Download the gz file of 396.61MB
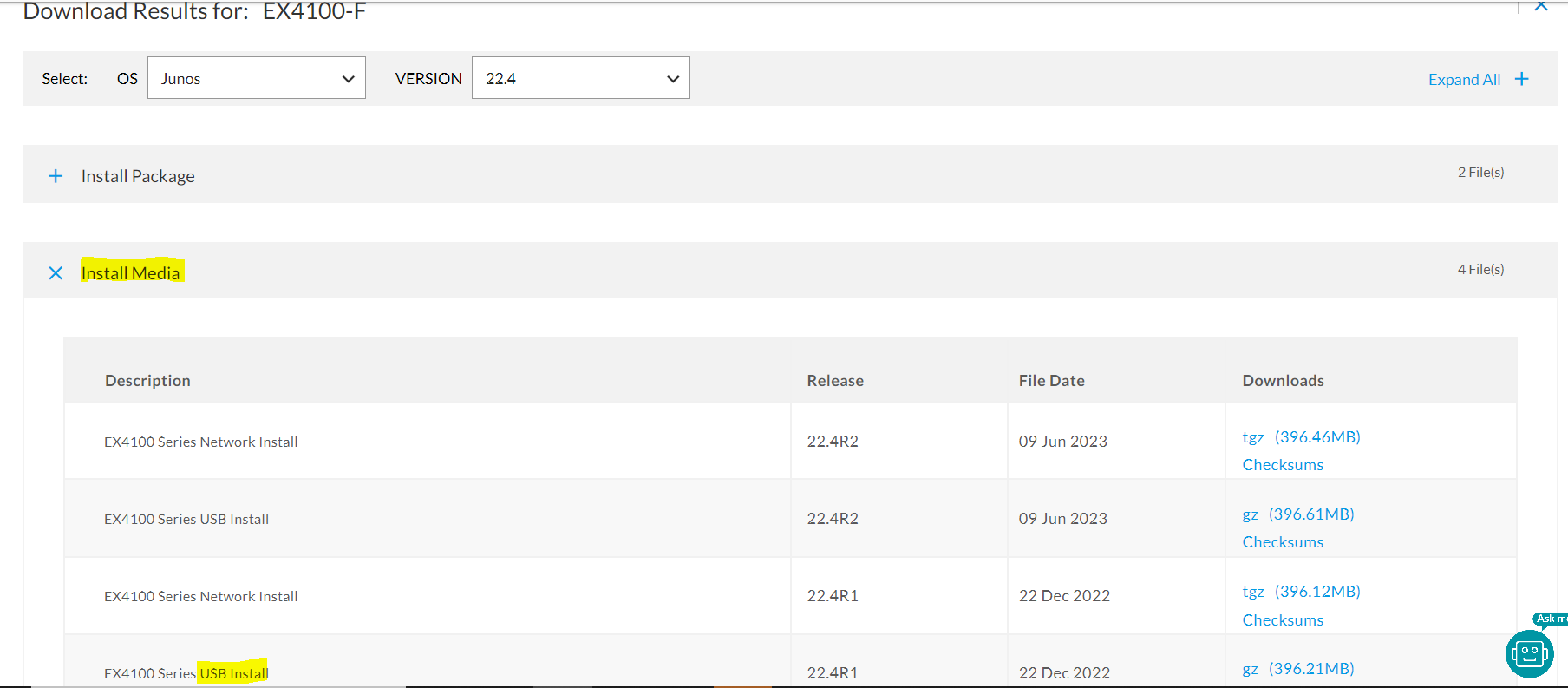The width and height of the screenshot is (1568, 688). point(1298,514)
